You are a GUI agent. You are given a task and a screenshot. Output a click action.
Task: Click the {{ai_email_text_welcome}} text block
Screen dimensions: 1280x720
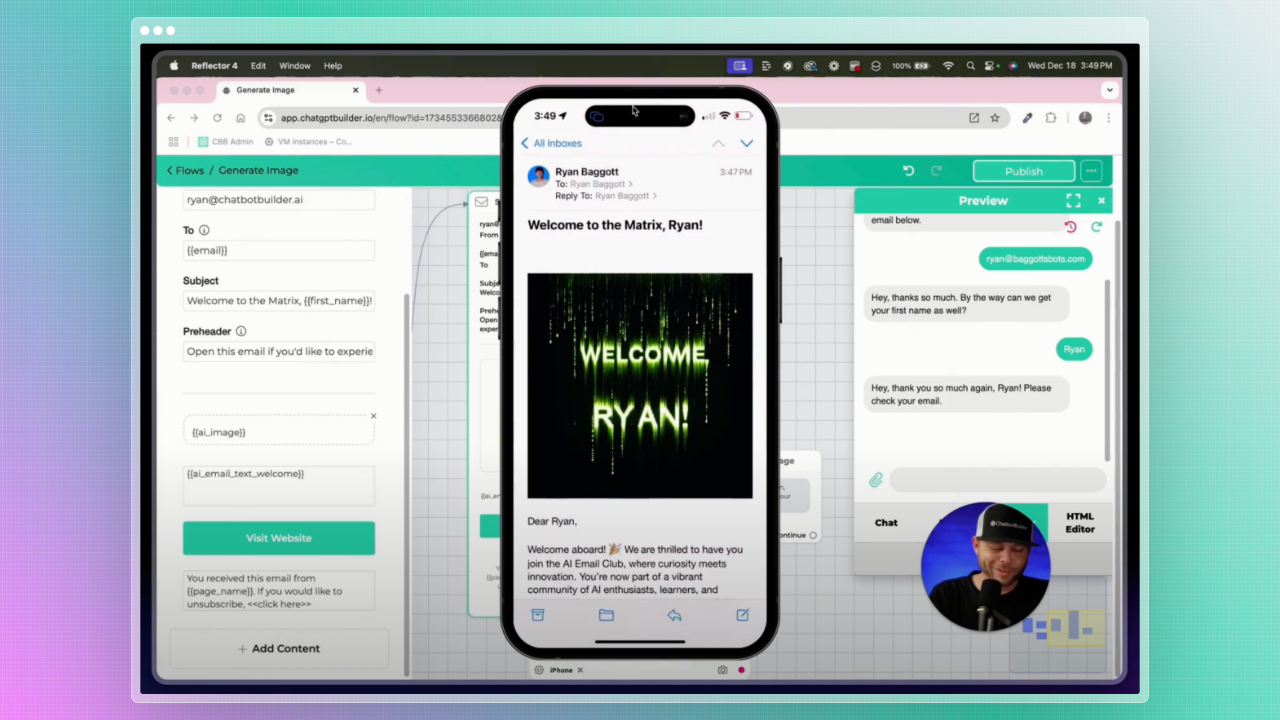[279, 486]
